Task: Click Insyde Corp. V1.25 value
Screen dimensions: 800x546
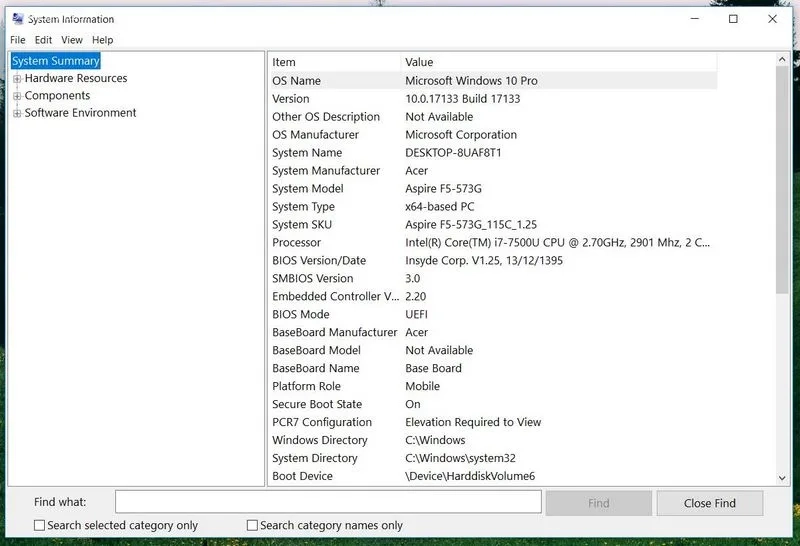Action: pyautogui.click(x=484, y=260)
